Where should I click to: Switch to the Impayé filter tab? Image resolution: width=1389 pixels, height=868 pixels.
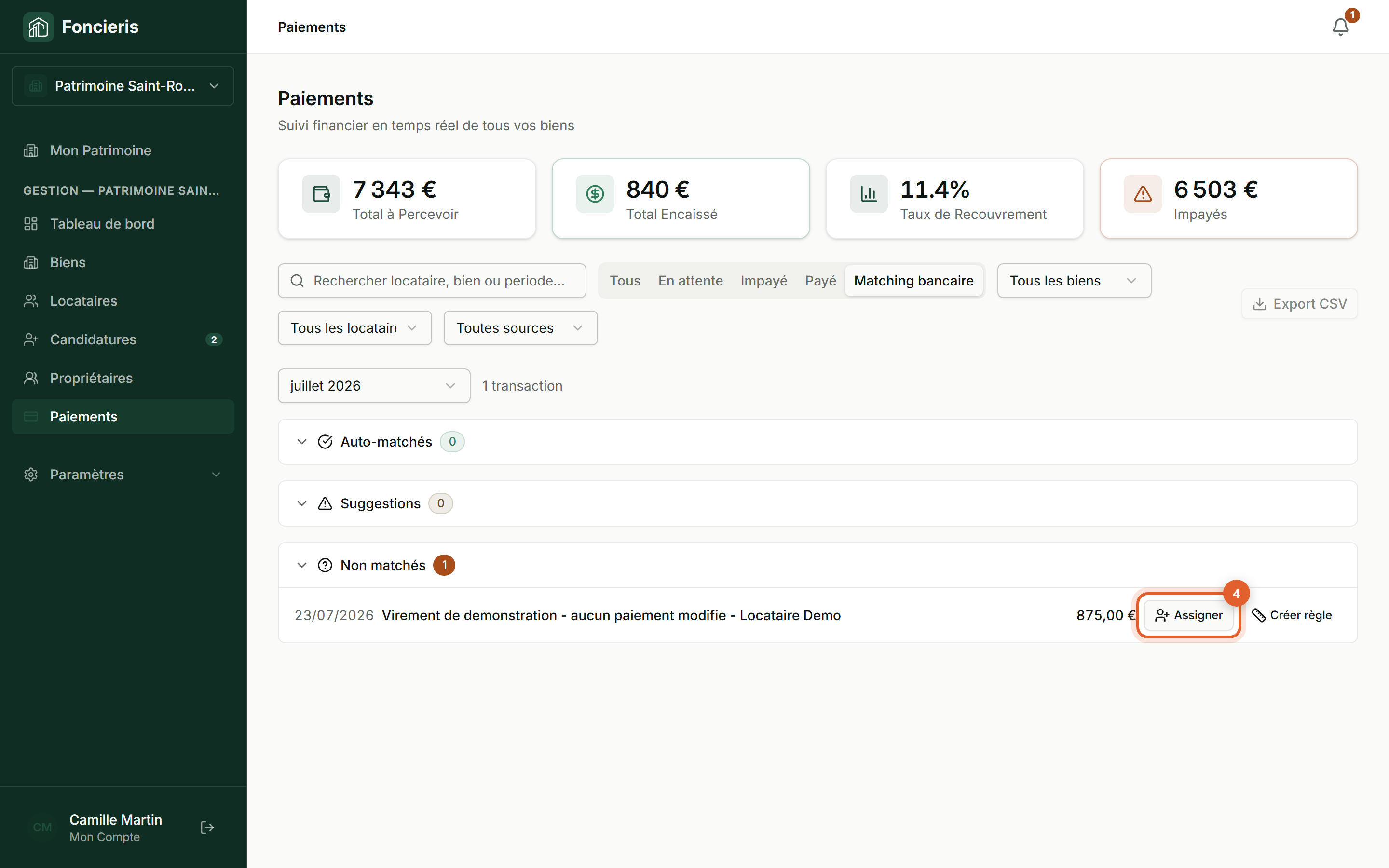763,281
